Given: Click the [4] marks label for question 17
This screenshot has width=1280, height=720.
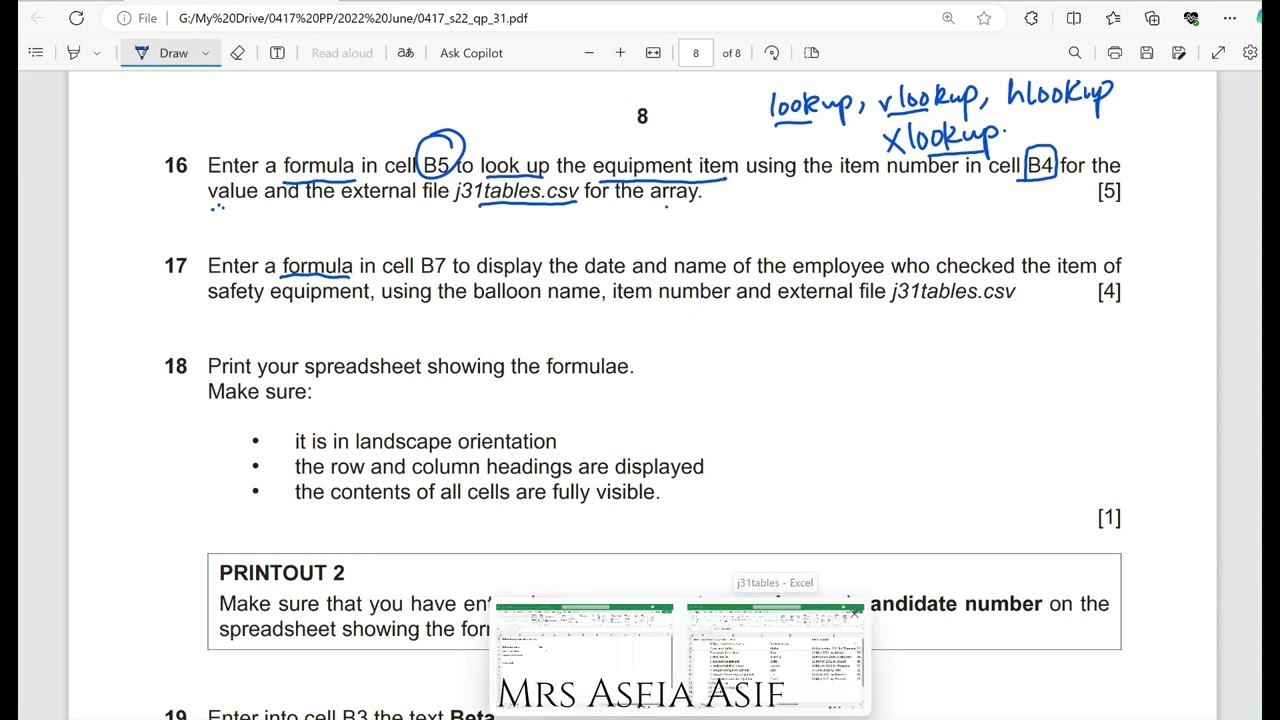Looking at the screenshot, I should 1109,291.
